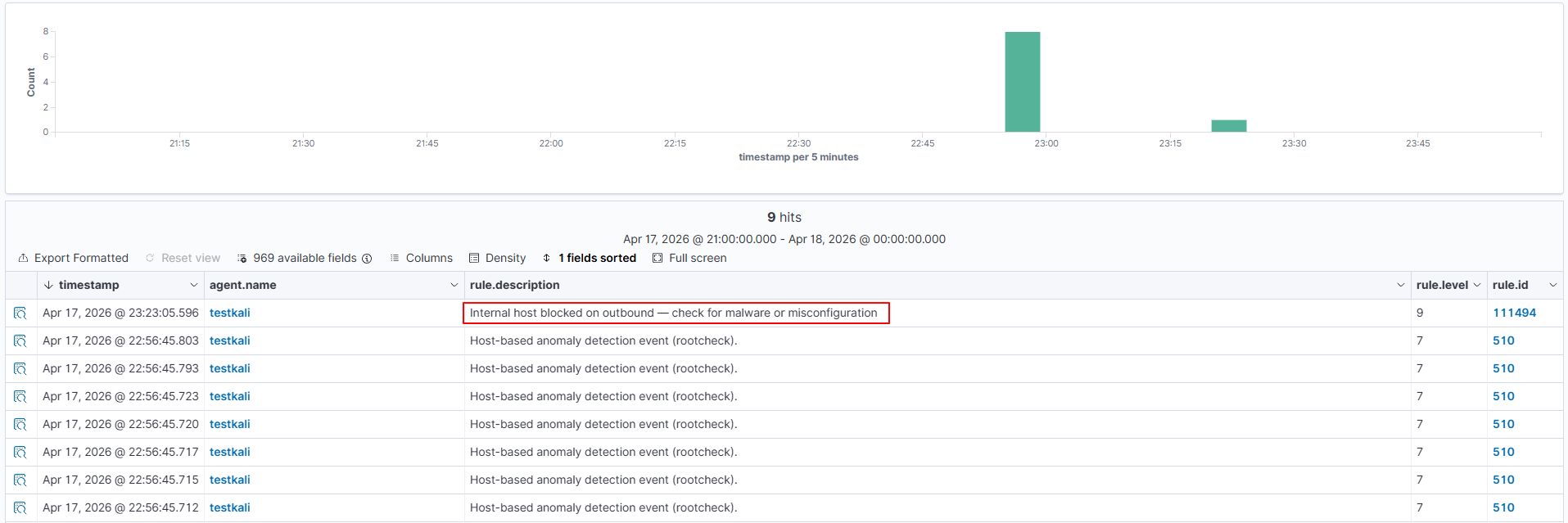The height and width of the screenshot is (523, 1568).
Task: Inspect document details for 23:23:05.596 event
Action: 20,313
